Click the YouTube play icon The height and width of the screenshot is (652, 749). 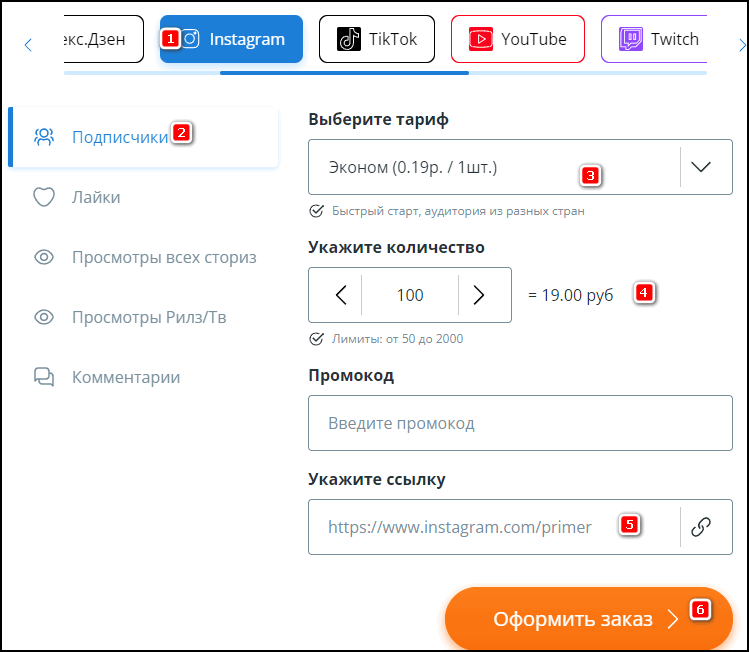(x=481, y=39)
